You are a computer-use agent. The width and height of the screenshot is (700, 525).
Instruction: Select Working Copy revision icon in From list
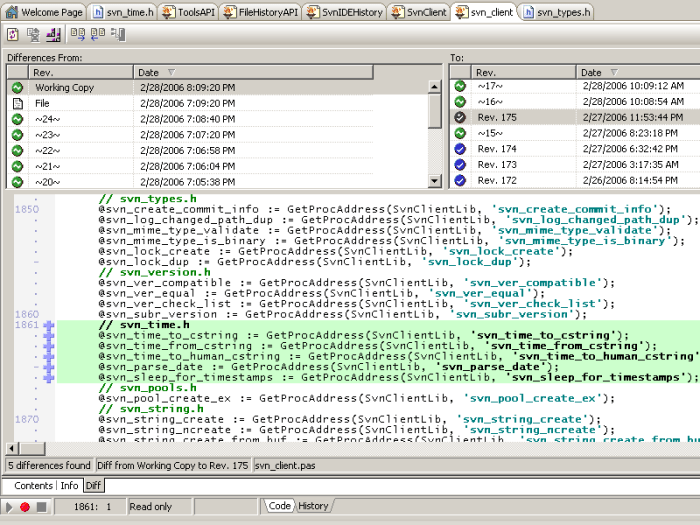[17, 88]
